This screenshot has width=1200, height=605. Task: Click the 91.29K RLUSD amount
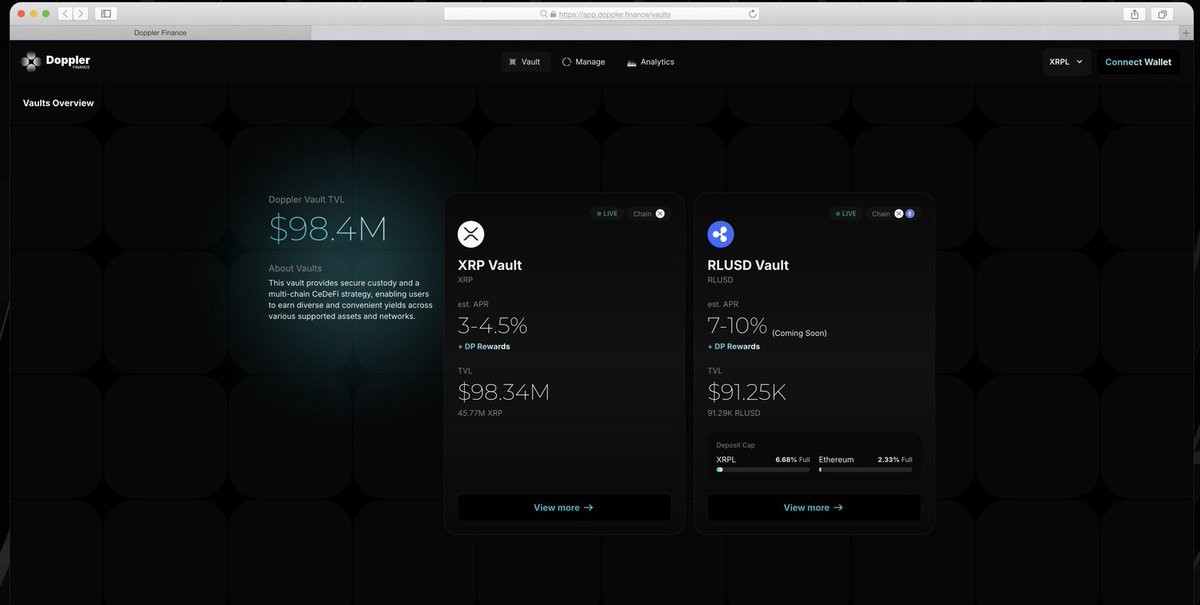(734, 413)
